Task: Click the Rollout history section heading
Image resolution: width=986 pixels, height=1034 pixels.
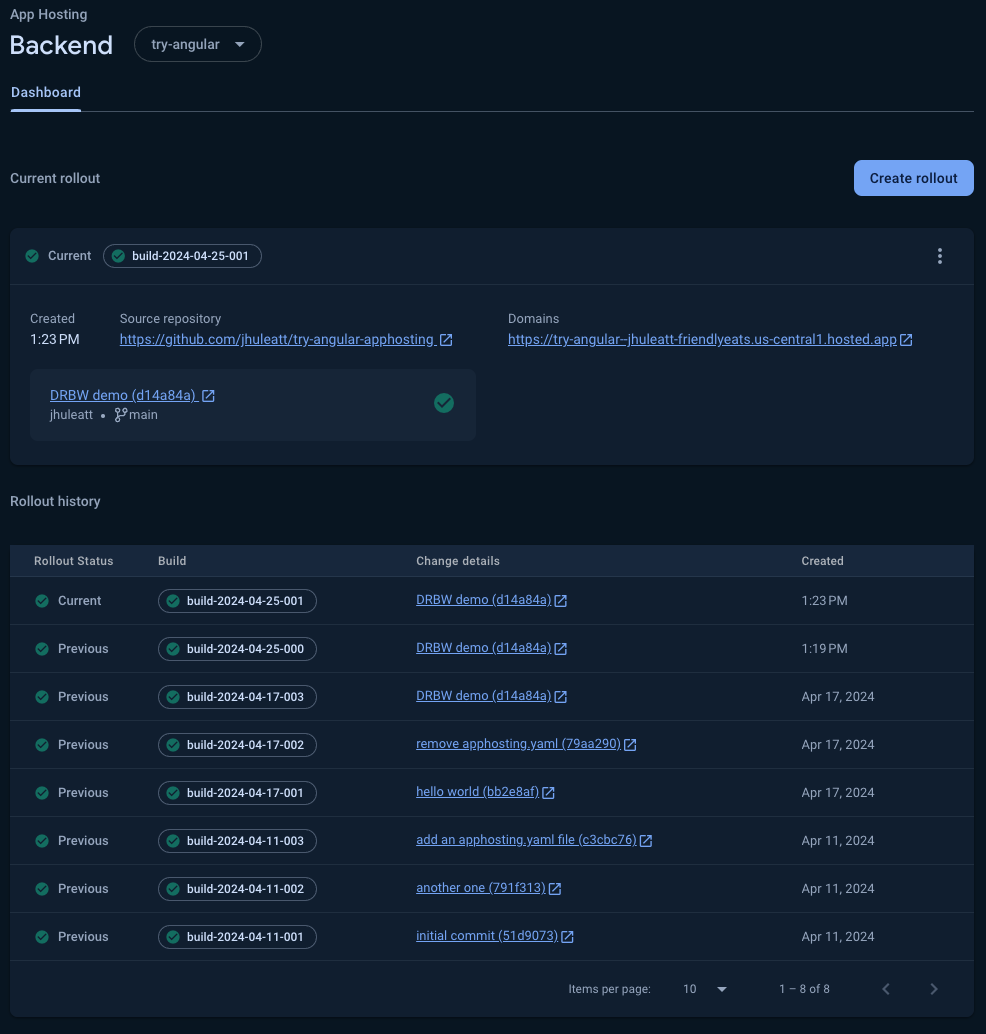Action: 55,501
